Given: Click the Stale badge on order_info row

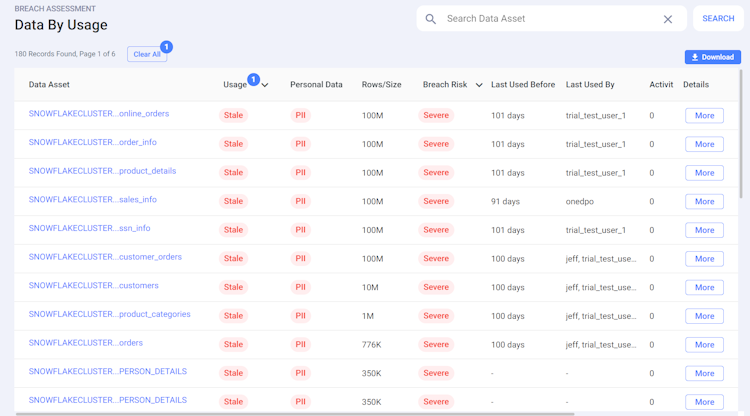Looking at the screenshot, I should pyautogui.click(x=233, y=144).
